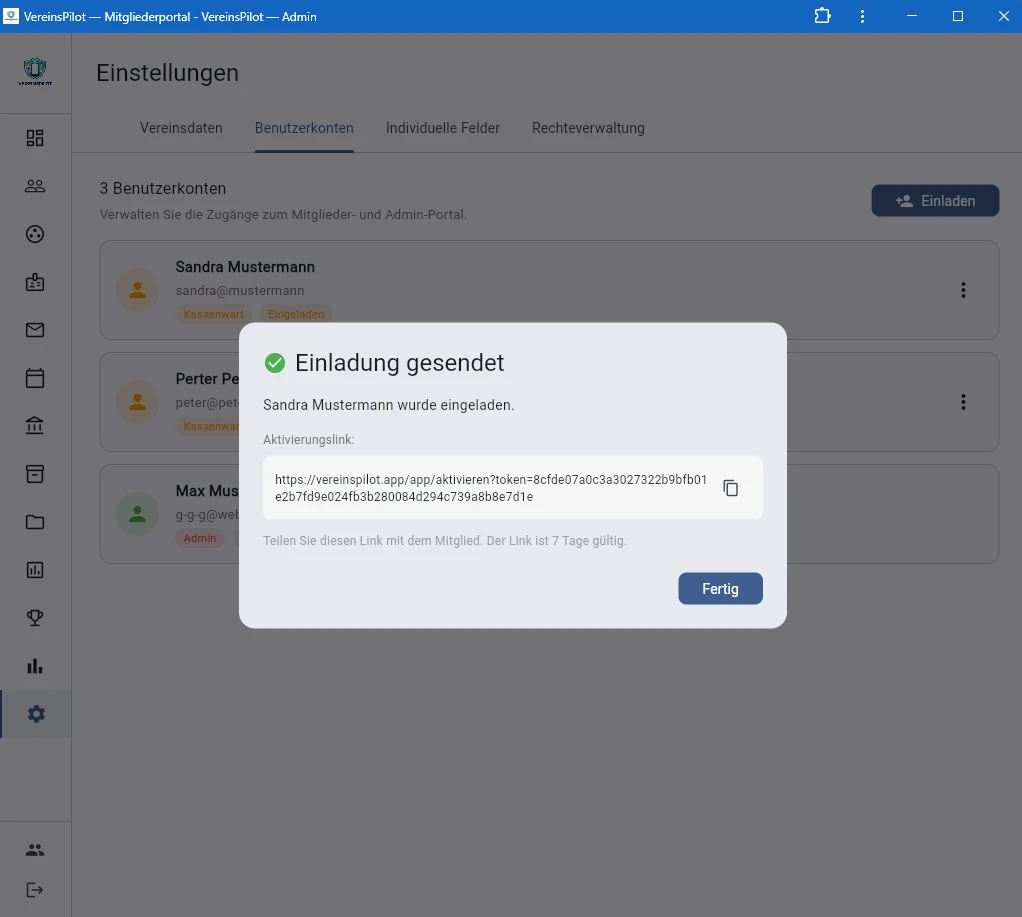The height and width of the screenshot is (917, 1022).
Task: Open the Individuelle Felder tab
Action: point(443,128)
